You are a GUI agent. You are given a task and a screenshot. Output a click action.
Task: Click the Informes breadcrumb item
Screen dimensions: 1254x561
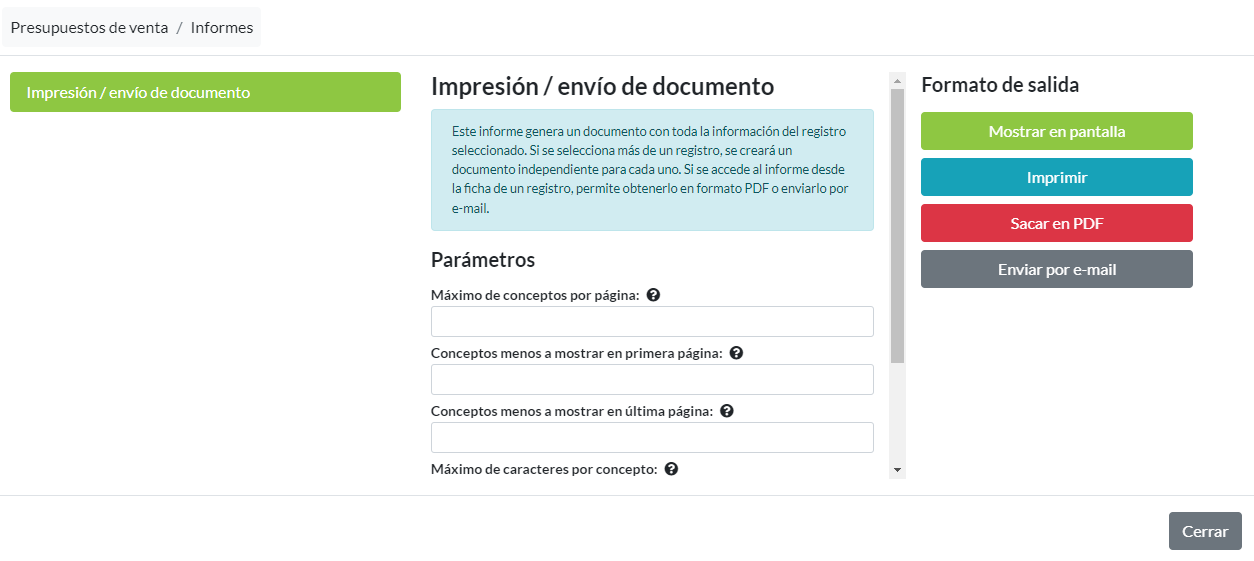tap(222, 28)
